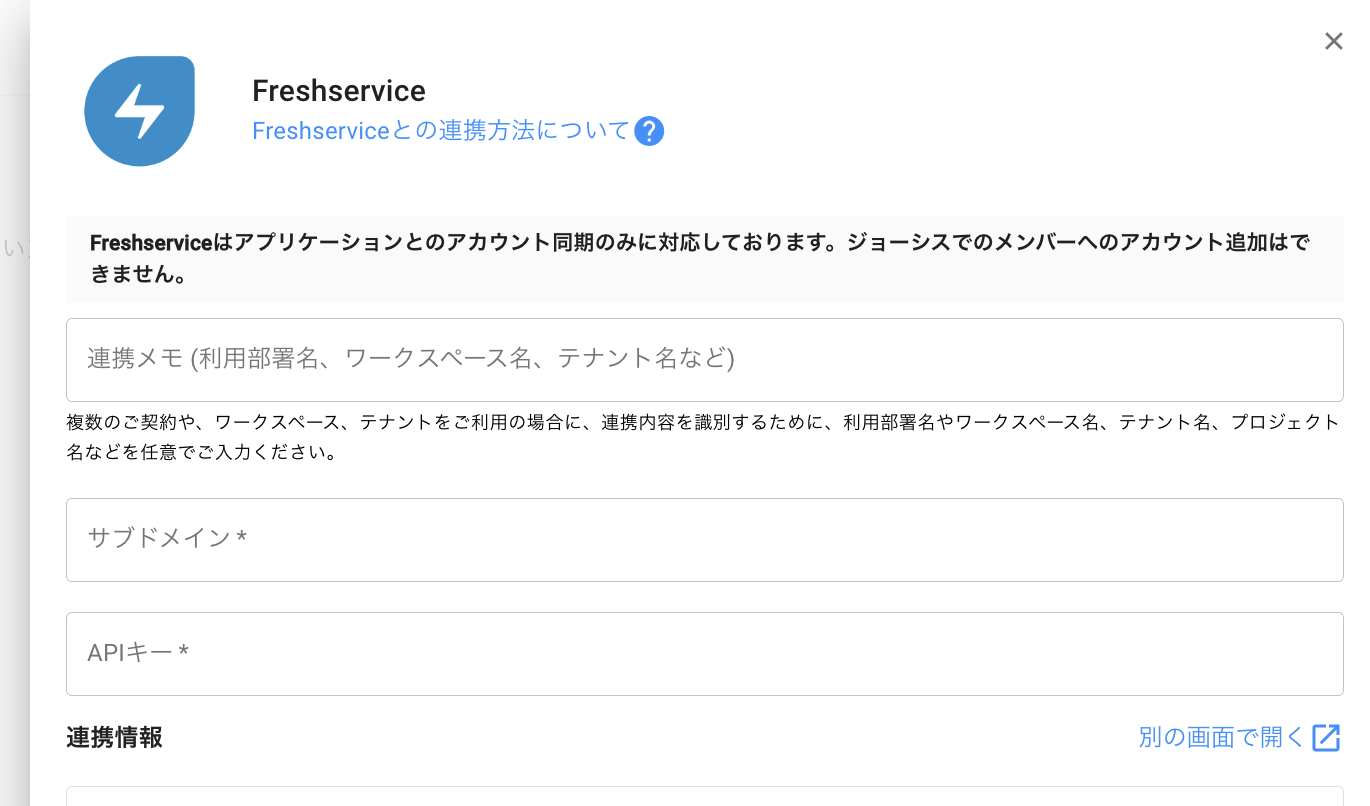Click the partially visible box under 連携情報
The width and height of the screenshot is (1370, 806).
(704, 796)
